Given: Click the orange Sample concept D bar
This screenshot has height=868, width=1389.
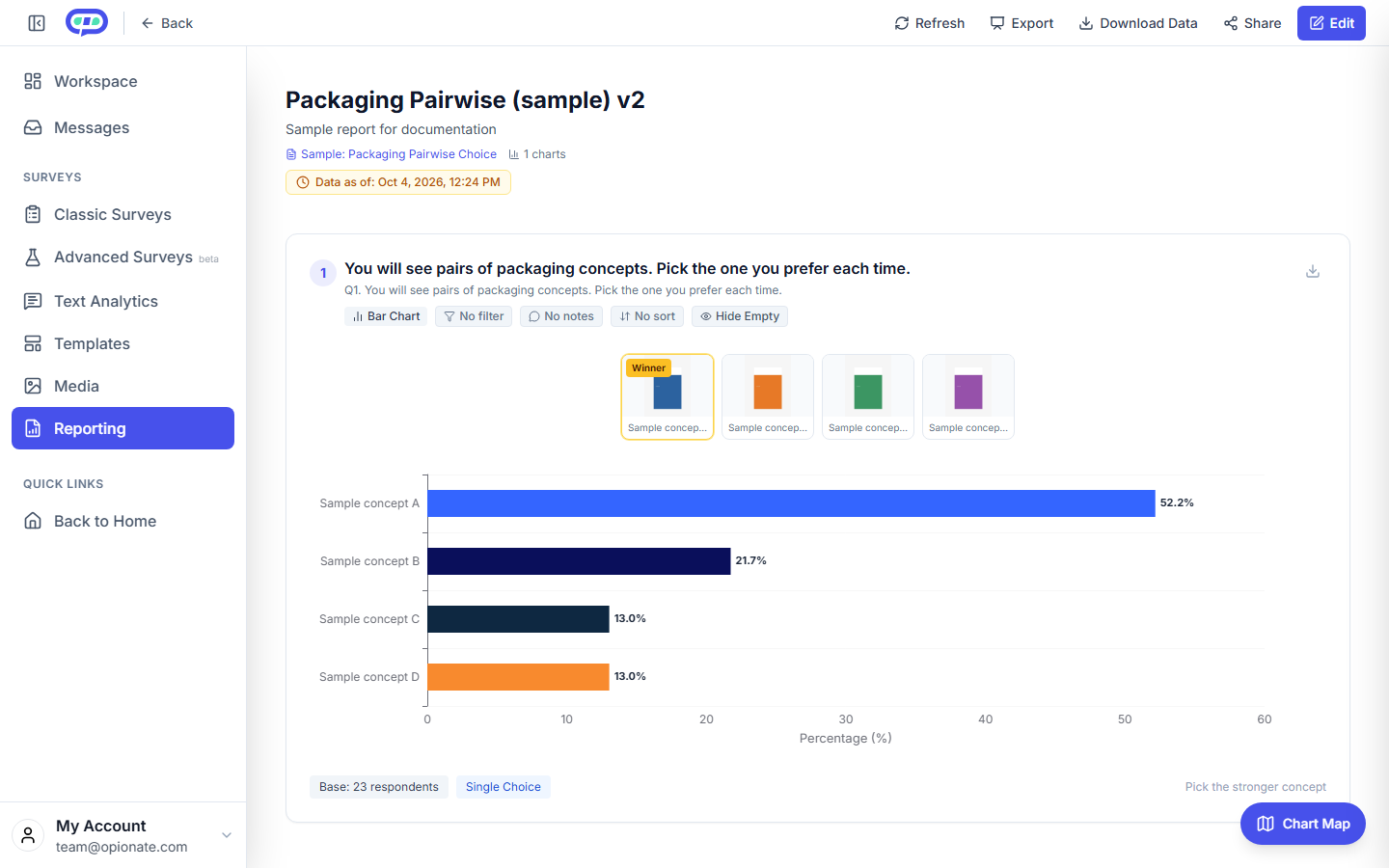Looking at the screenshot, I should [x=518, y=677].
